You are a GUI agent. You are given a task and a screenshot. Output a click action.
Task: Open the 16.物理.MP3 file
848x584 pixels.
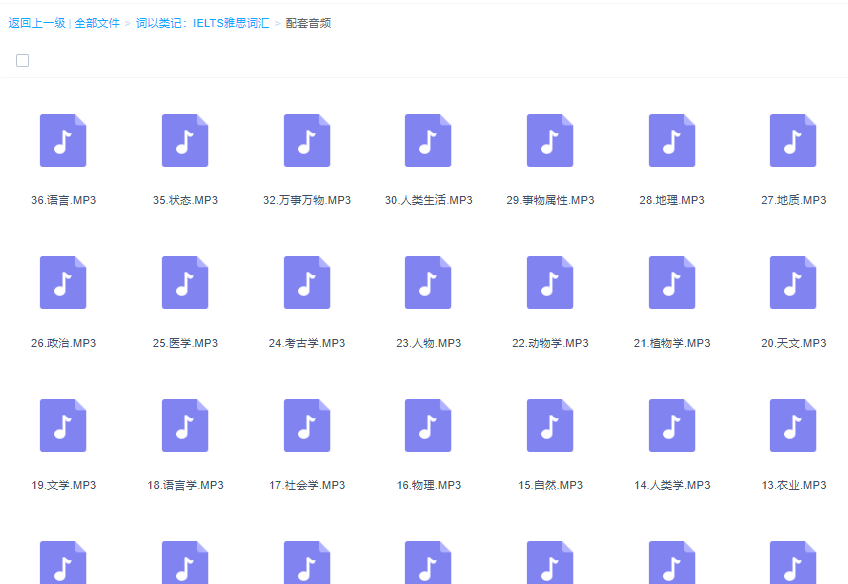coord(427,425)
